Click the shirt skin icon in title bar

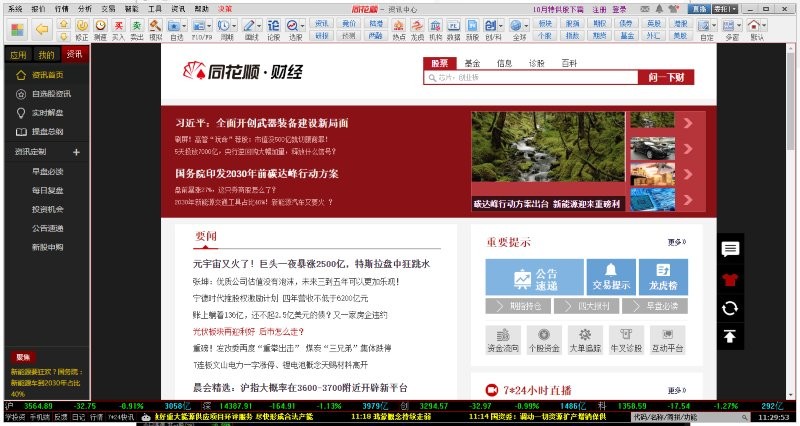coord(673,9)
